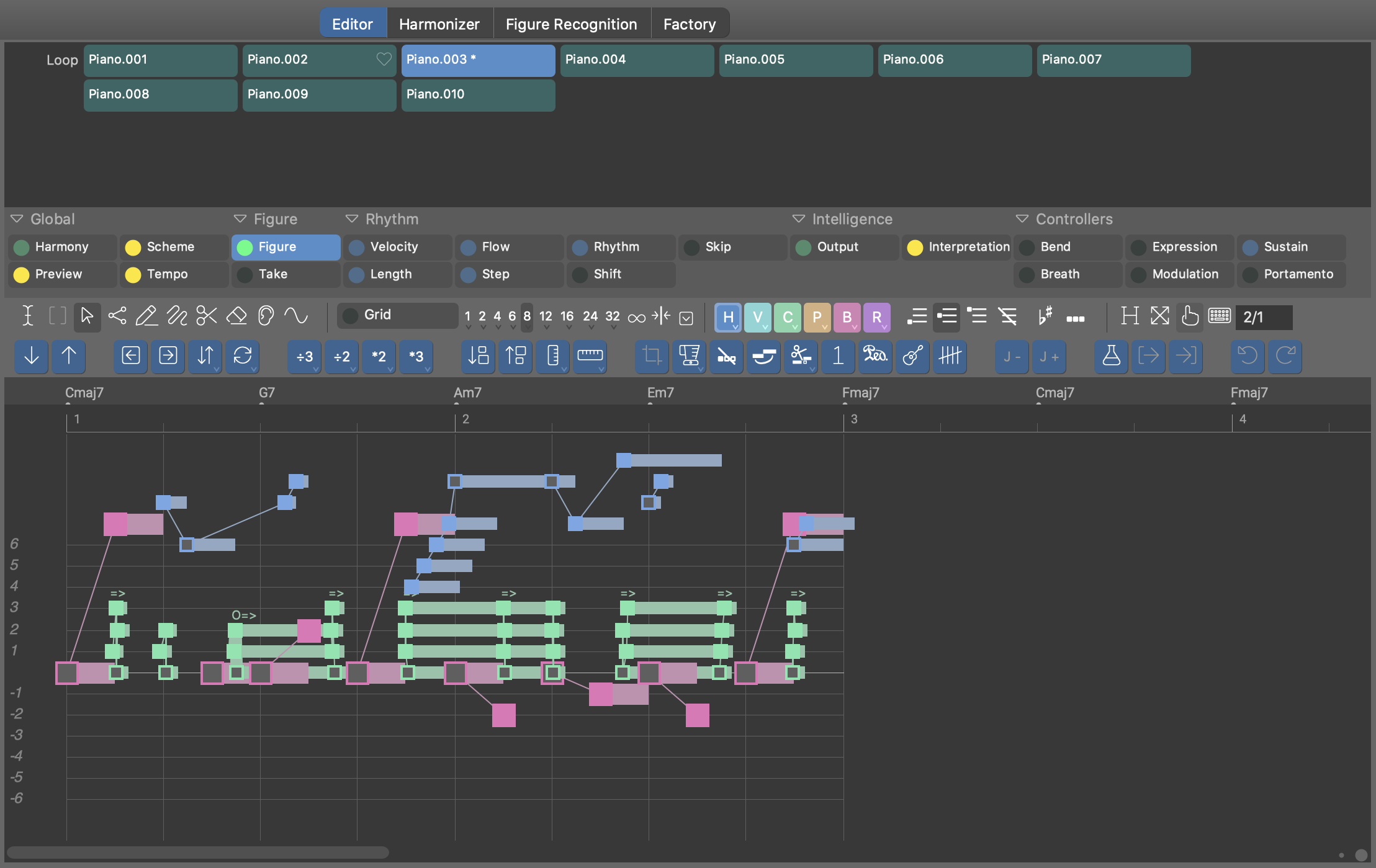
Task: Toggle the Harmony parameter on
Action: (22, 247)
